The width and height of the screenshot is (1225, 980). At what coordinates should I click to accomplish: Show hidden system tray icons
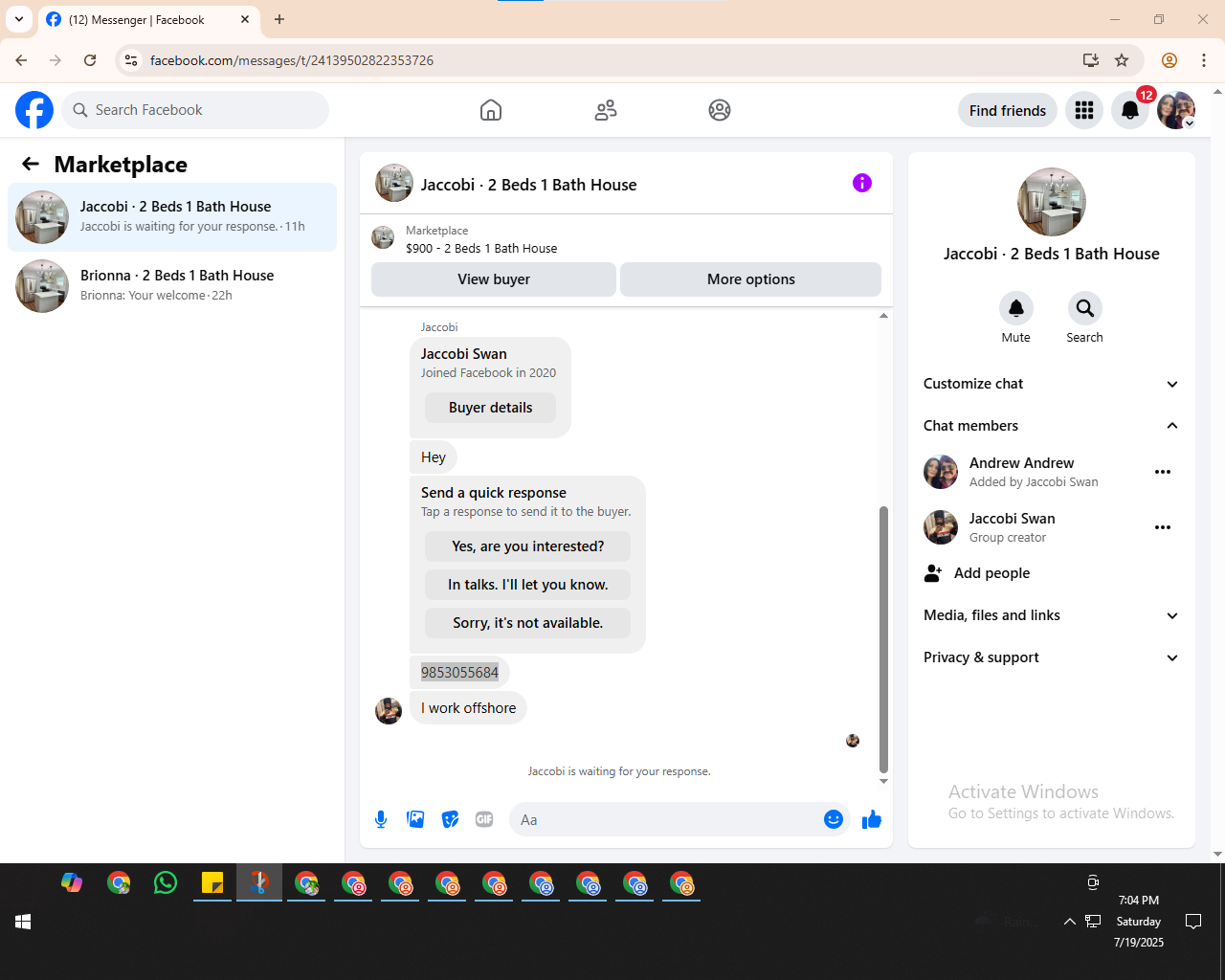1069,922
